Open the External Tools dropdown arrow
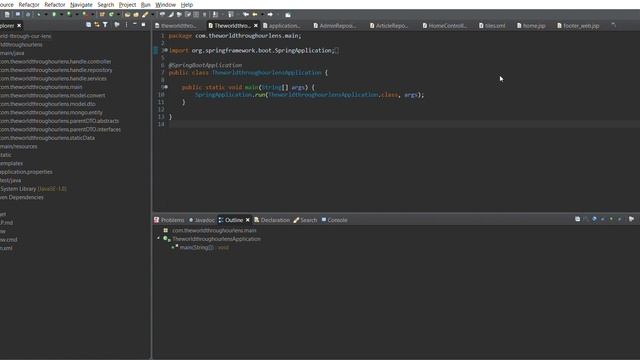 (x=92, y=14)
